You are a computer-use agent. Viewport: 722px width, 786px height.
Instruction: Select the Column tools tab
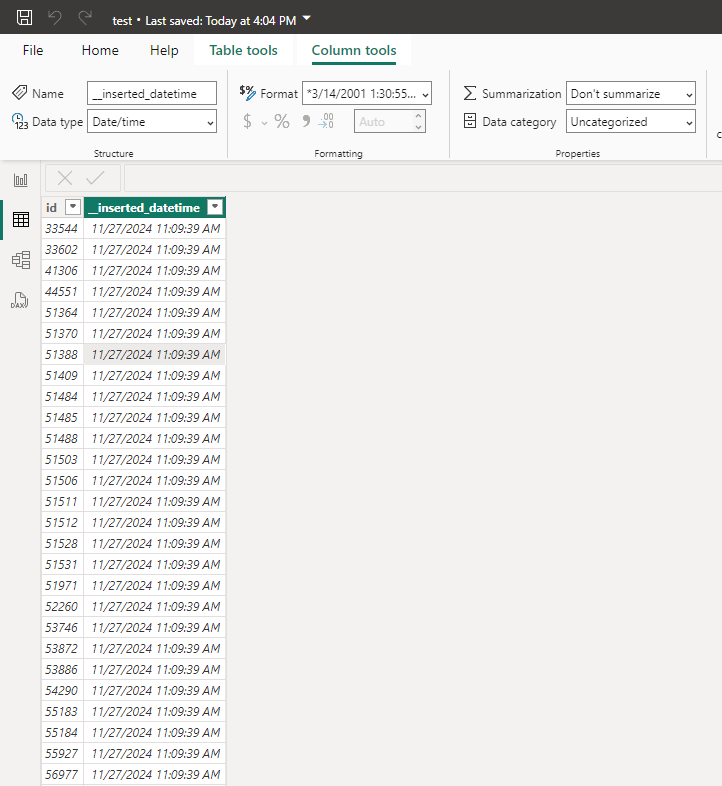(354, 50)
